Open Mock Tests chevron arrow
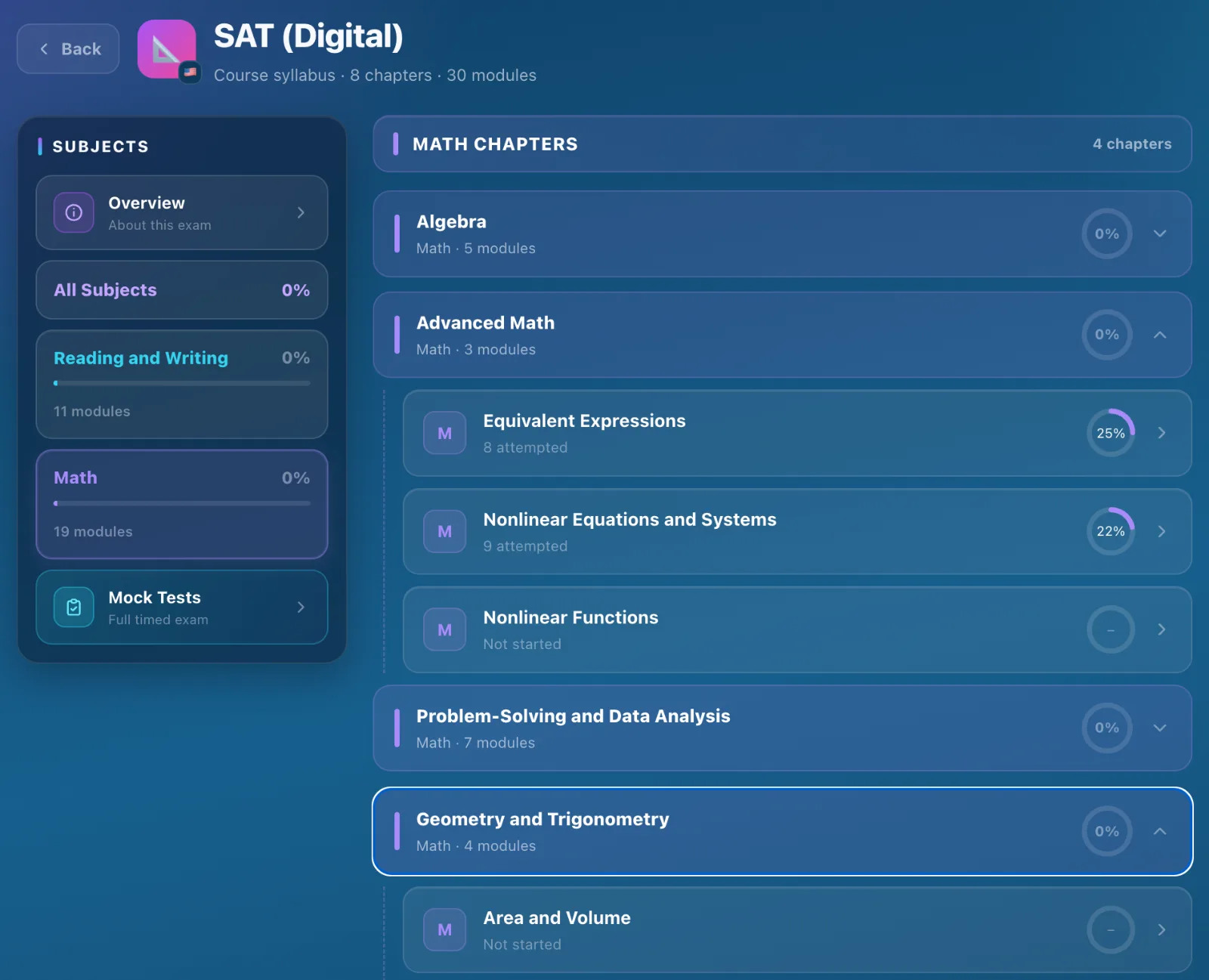This screenshot has height=980, width=1209. pyautogui.click(x=301, y=607)
